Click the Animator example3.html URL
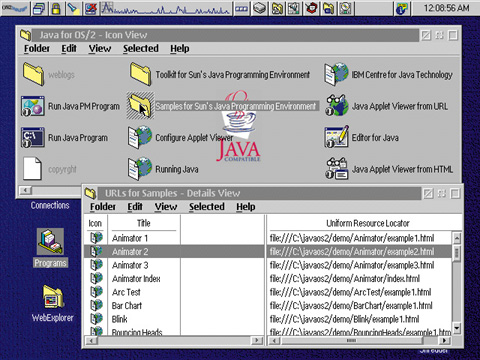Viewport: 480px width, 360px height. [352, 265]
